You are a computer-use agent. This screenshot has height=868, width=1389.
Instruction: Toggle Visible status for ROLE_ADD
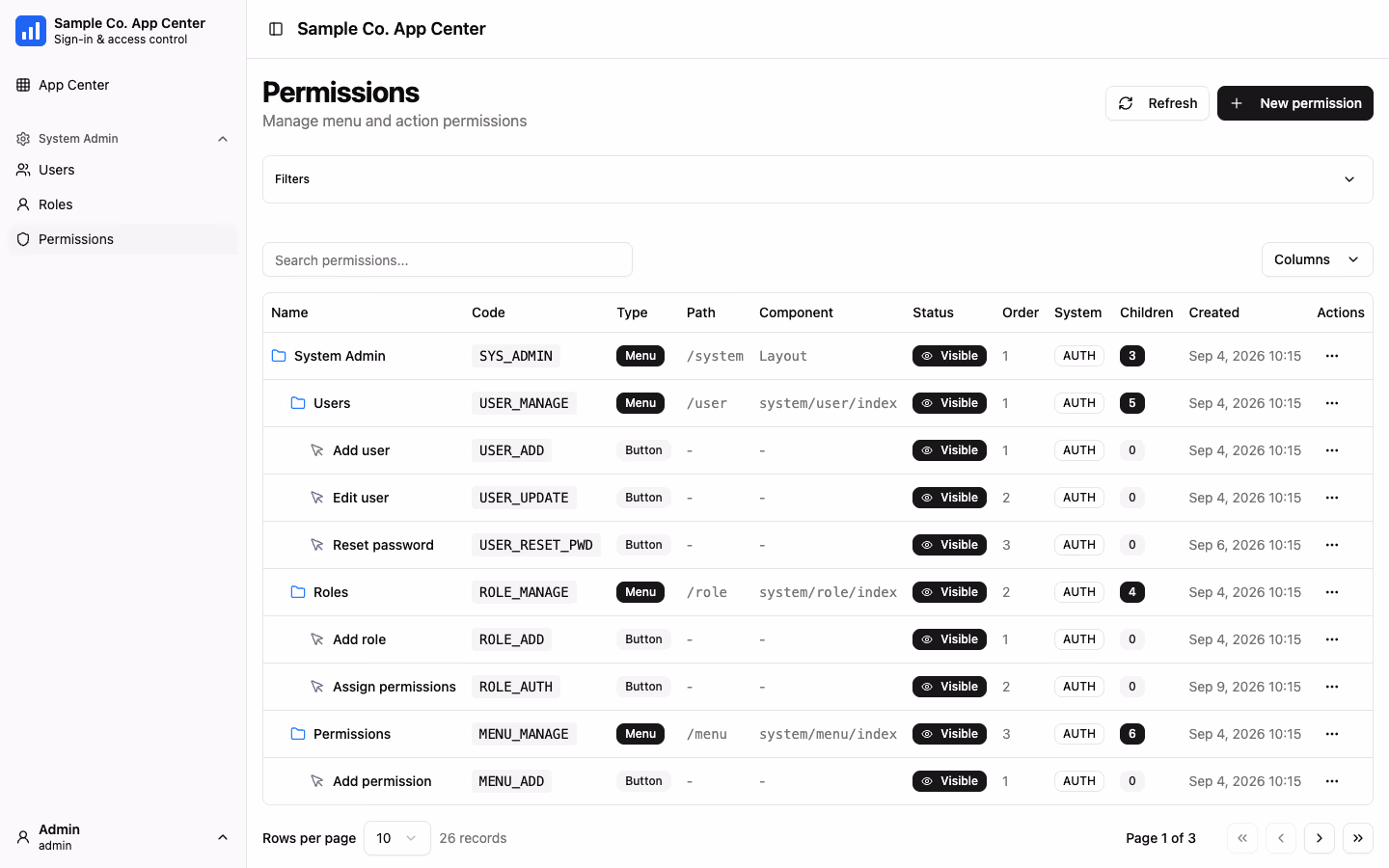click(949, 639)
